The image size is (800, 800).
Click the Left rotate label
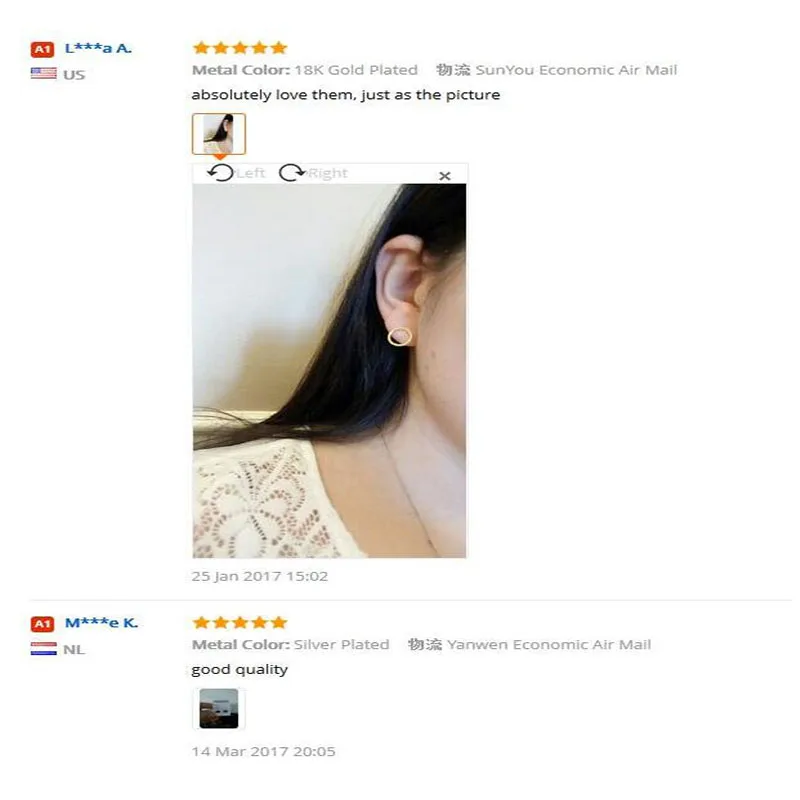pos(251,173)
